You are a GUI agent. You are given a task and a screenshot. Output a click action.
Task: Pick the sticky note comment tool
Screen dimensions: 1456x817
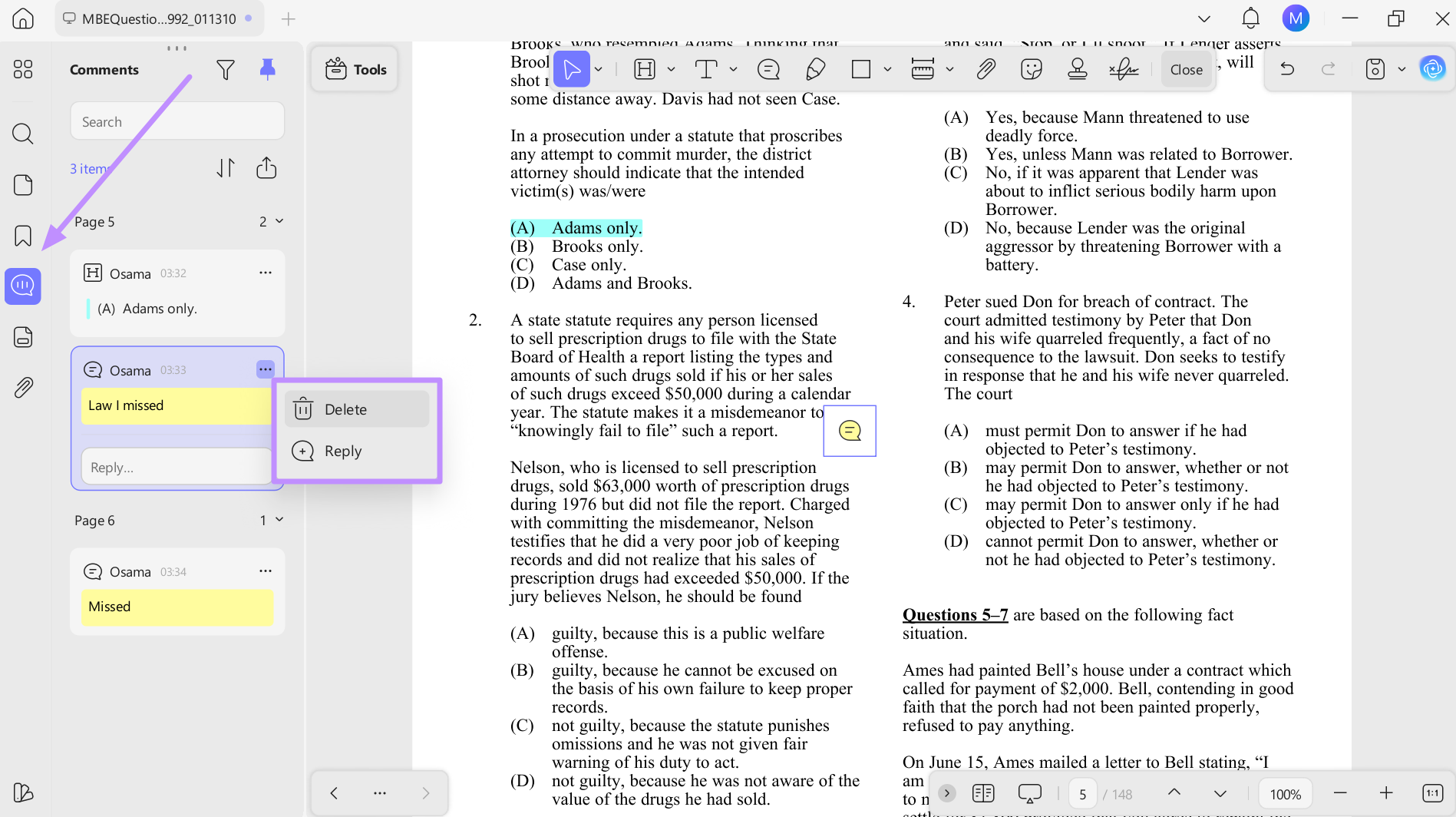coord(768,70)
